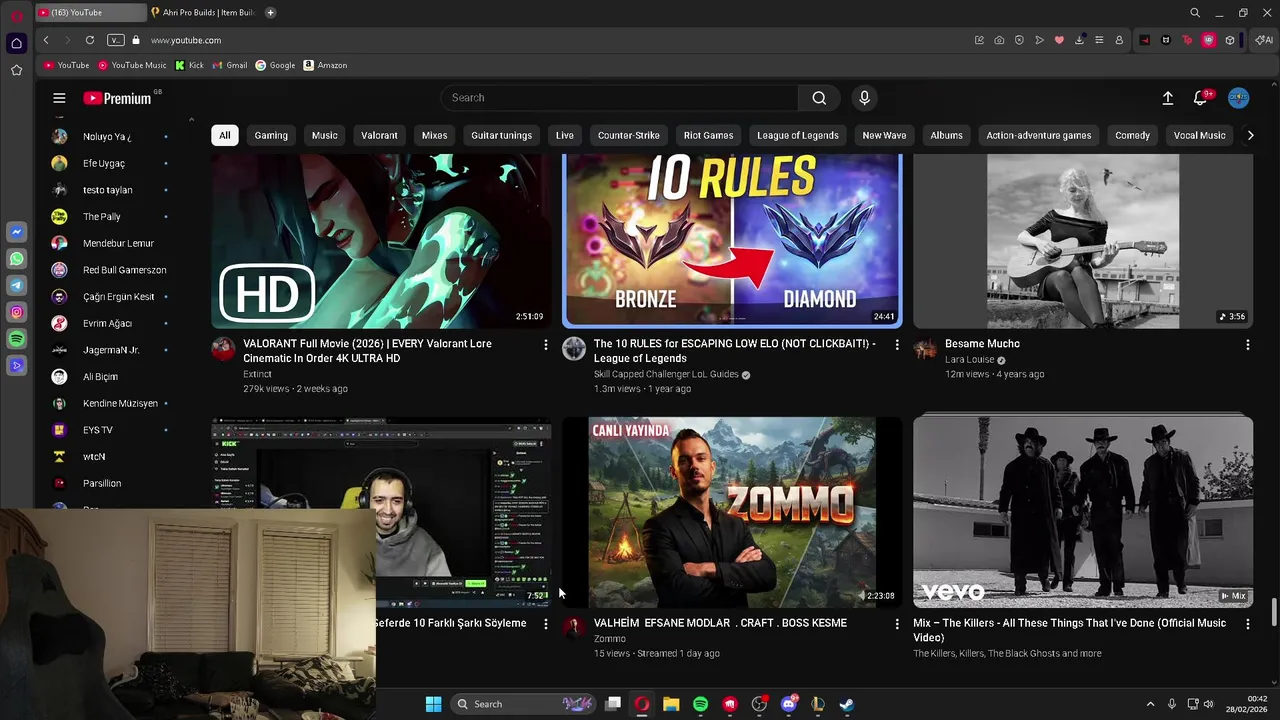Open Instagram in the Opera sidebar
This screenshot has width=1280, height=720.
point(16,313)
